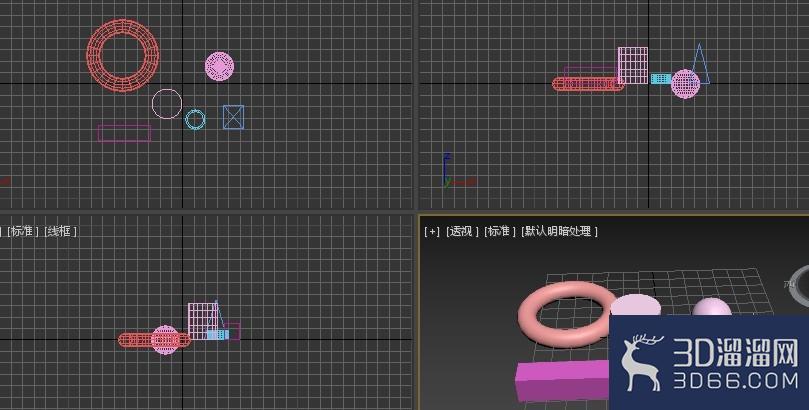Select the cyan tube in the front viewport
The height and width of the screenshot is (410, 809).
[x=661, y=79]
